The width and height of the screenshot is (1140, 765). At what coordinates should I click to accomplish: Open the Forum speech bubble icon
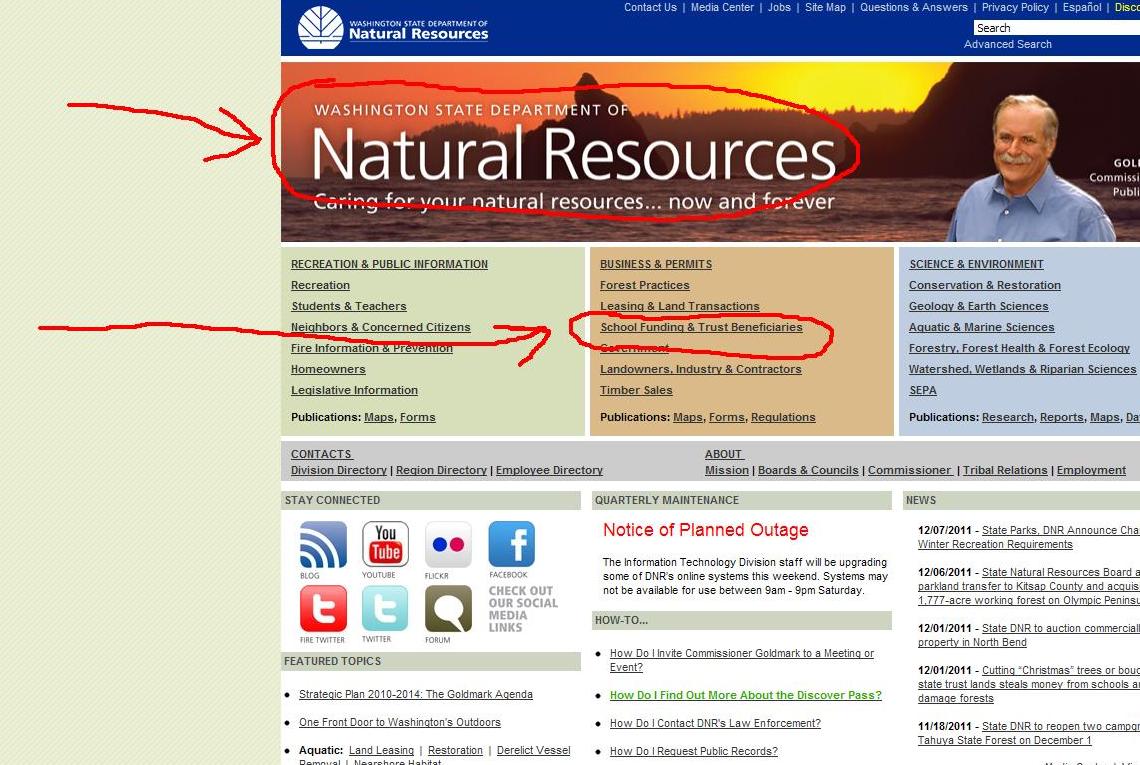pos(448,609)
